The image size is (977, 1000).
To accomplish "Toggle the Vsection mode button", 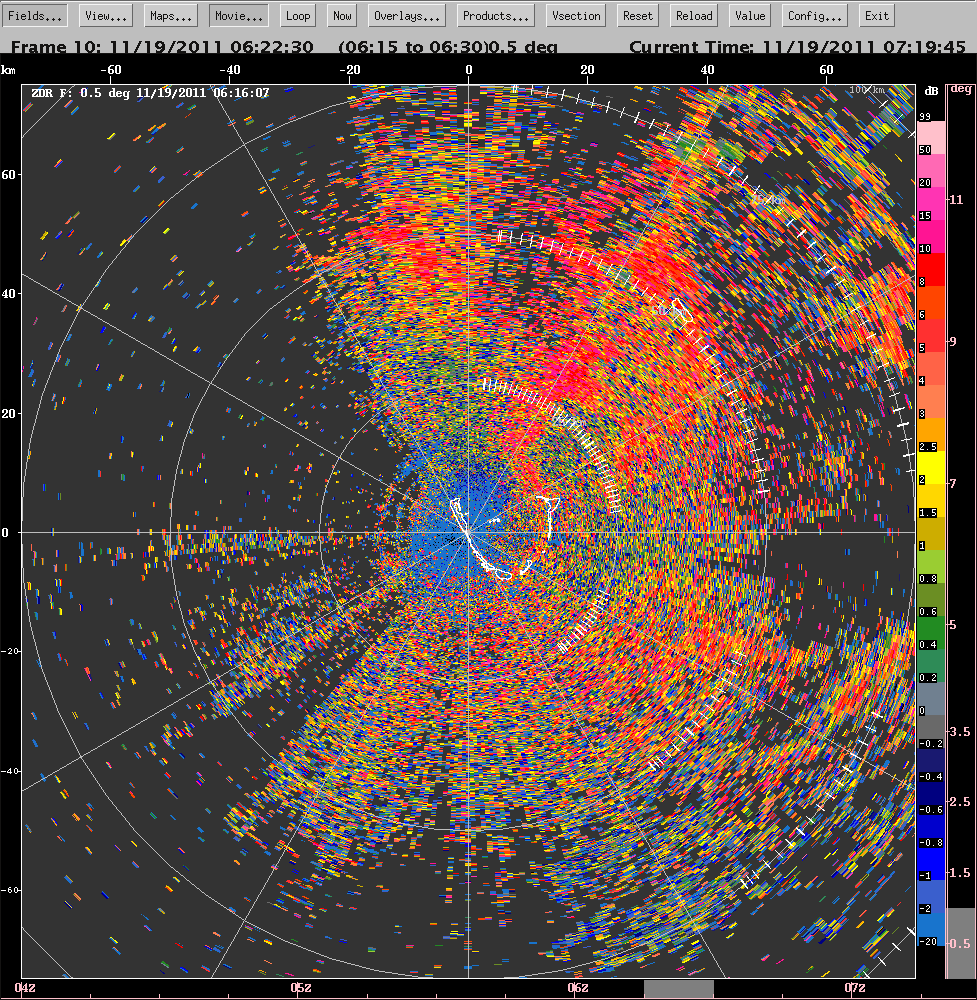I will click(x=576, y=16).
